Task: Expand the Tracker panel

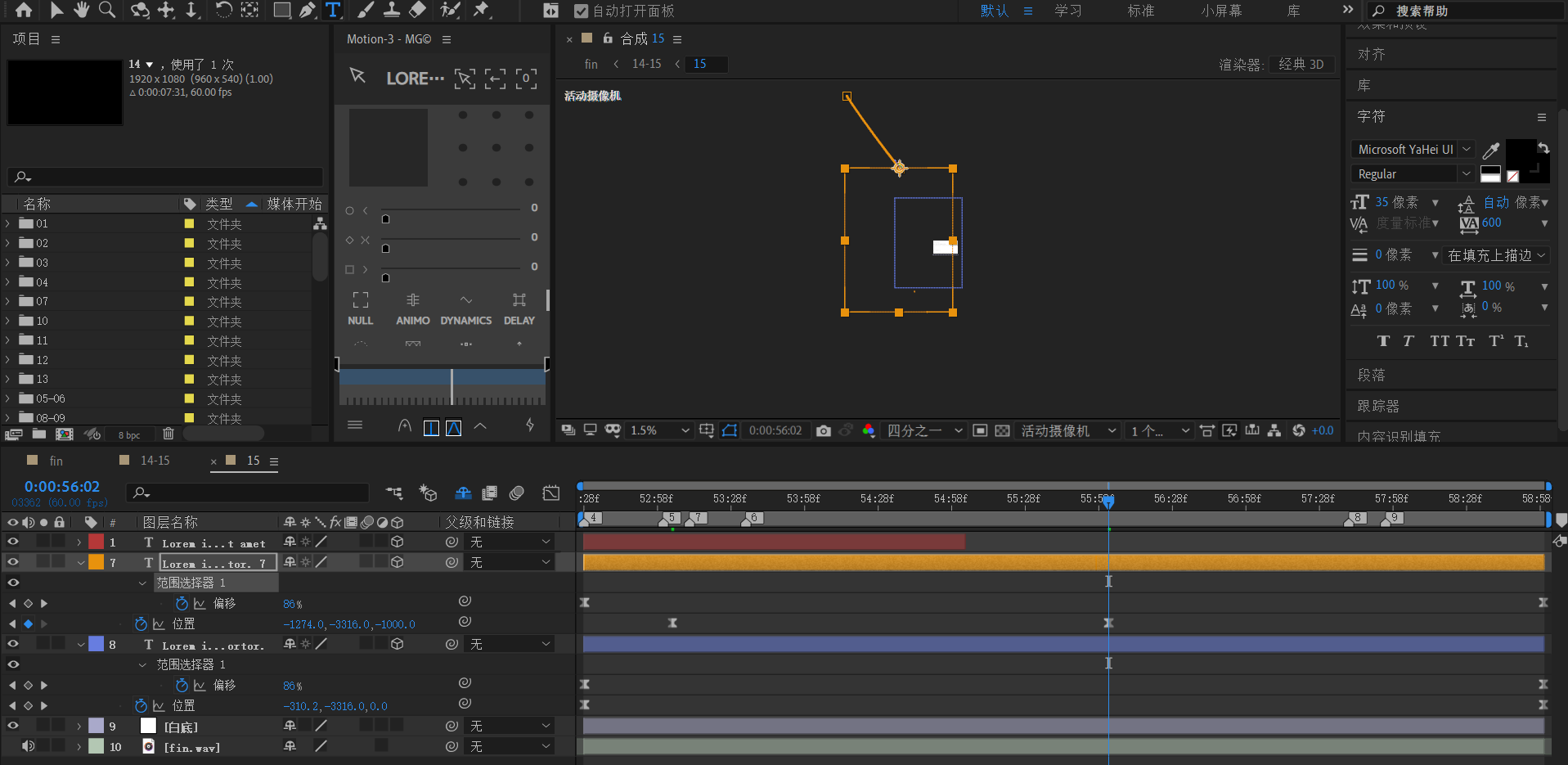Action: [x=1378, y=406]
